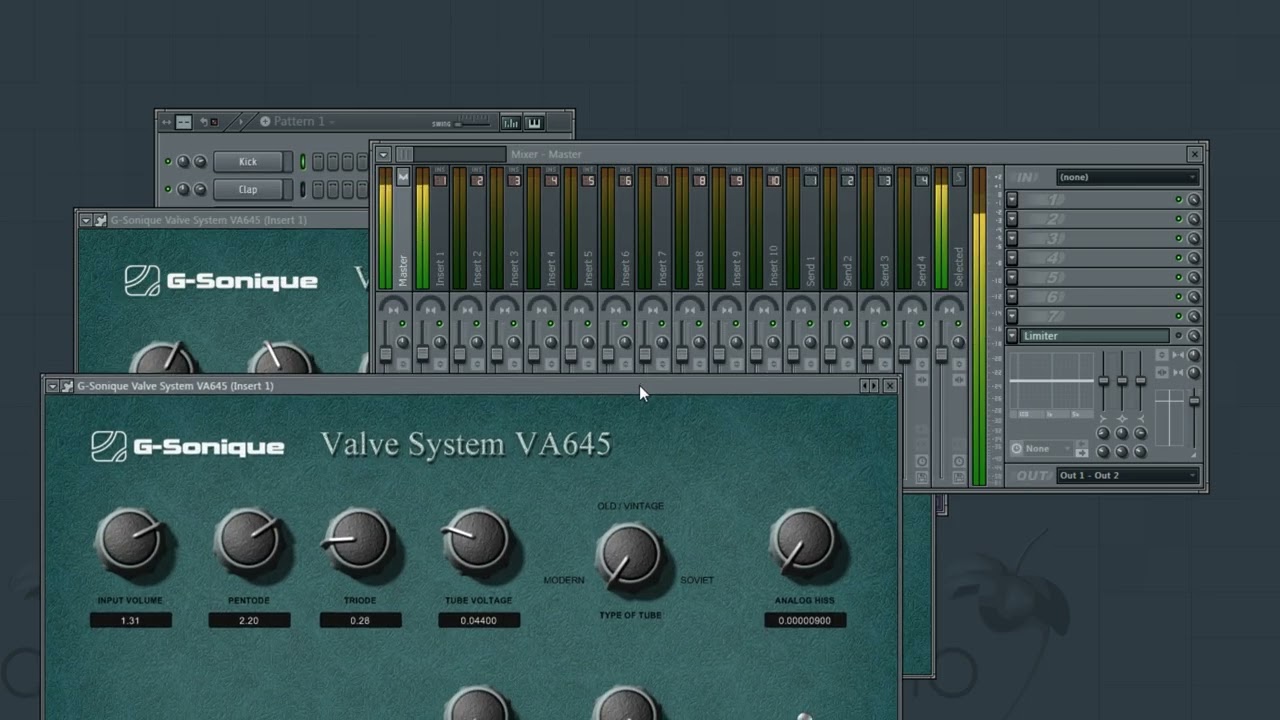1280x720 pixels.
Task: Click the ANALOG HISS knob
Action: (805, 543)
